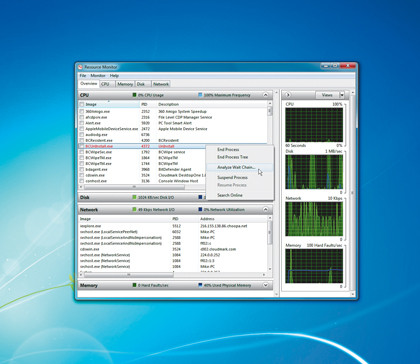
Task: Tick the Image header select-all checkbox
Action: point(82,104)
